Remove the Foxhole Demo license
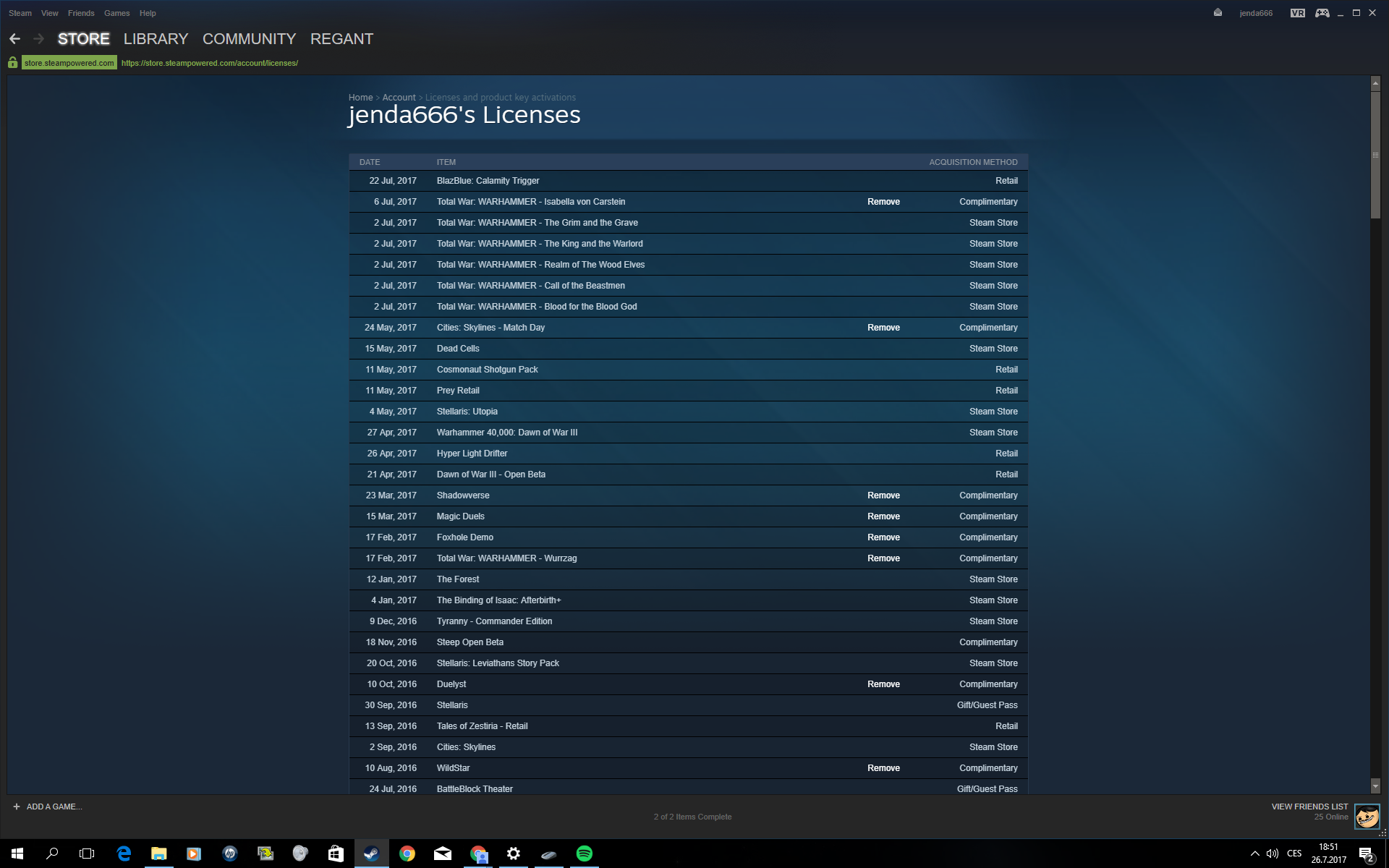1389x868 pixels. [883, 537]
